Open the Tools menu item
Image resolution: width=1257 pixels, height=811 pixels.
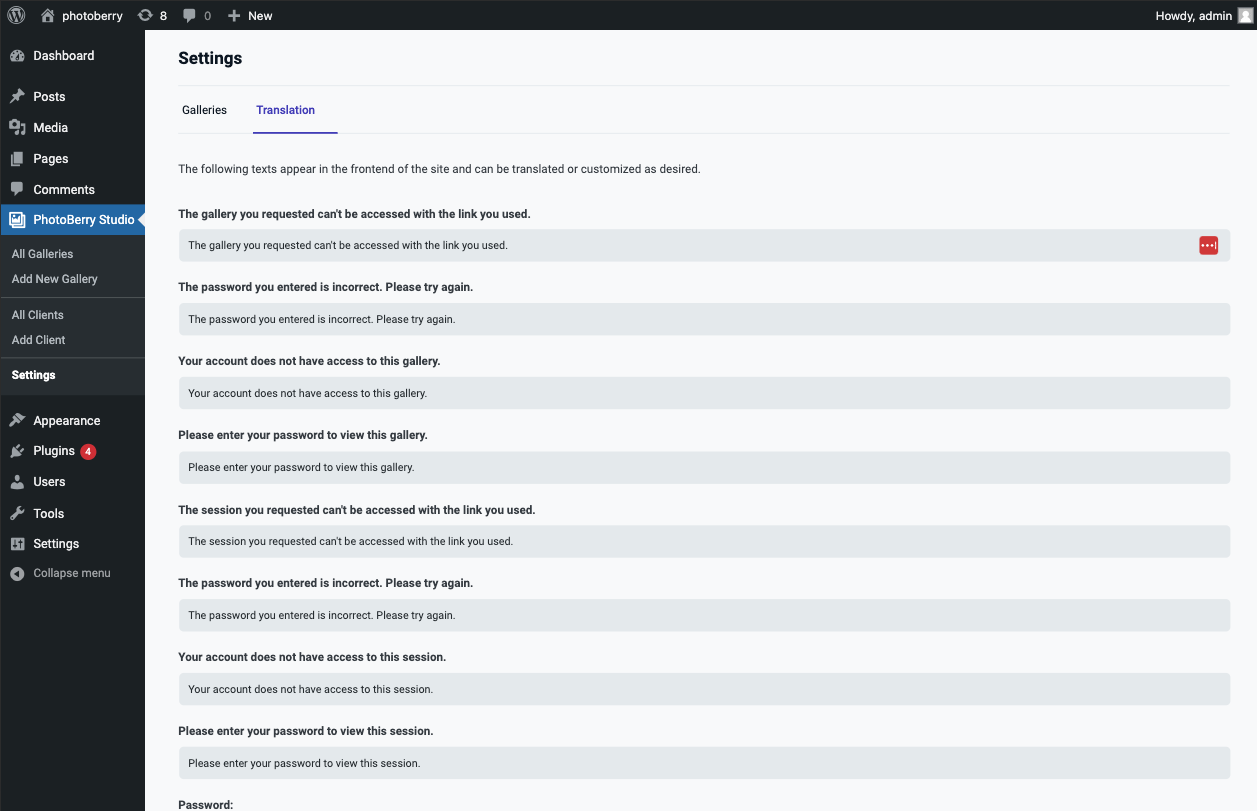point(48,513)
